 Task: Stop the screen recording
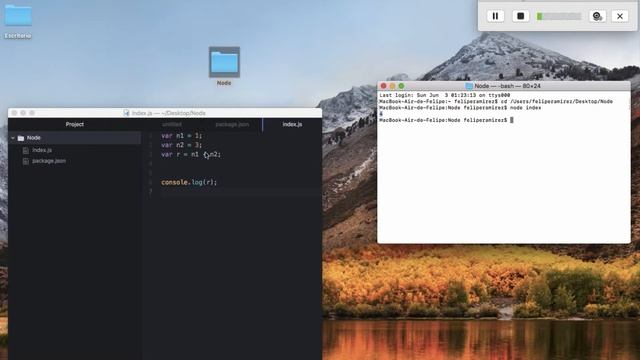520,16
